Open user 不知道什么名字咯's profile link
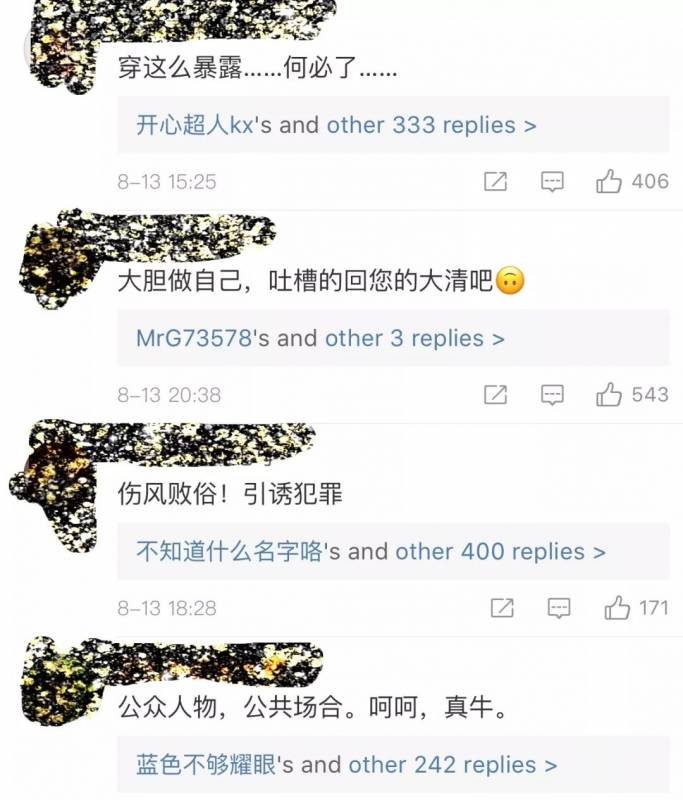683x800 pixels. tap(230, 552)
